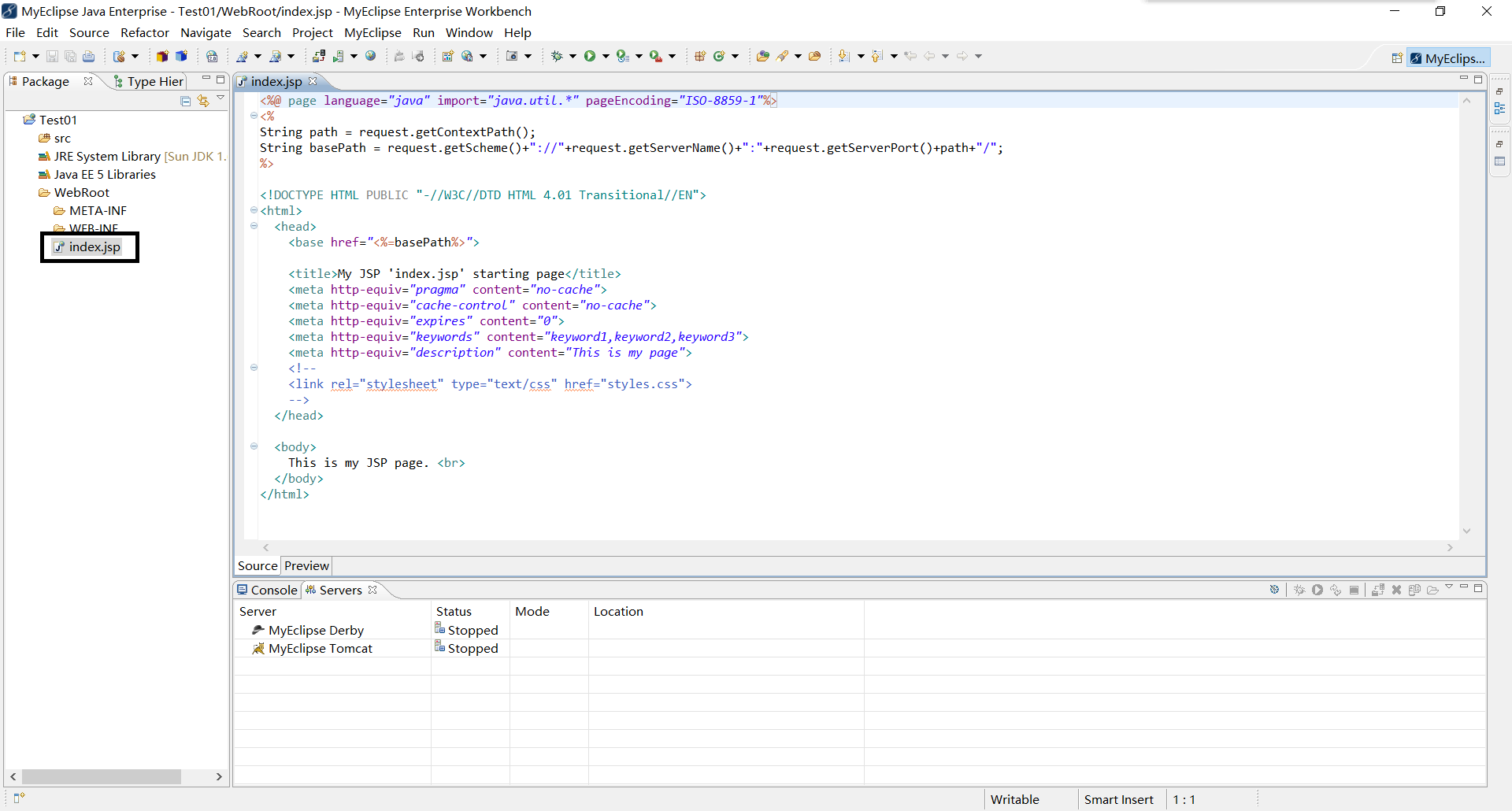Click the Package panel horizontal scrollbar thumb
The height and width of the screenshot is (811, 1512).
(102, 776)
